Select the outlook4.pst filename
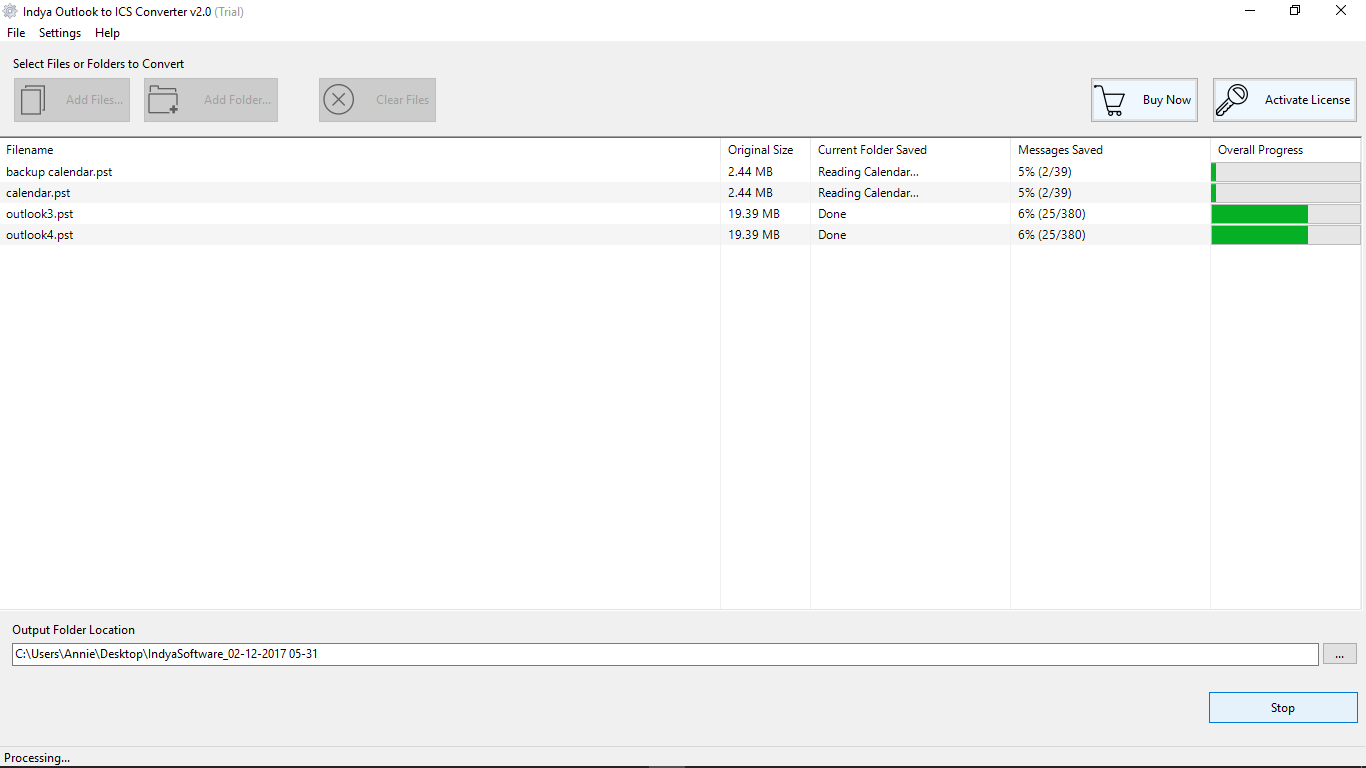This screenshot has width=1366, height=768. (40, 235)
